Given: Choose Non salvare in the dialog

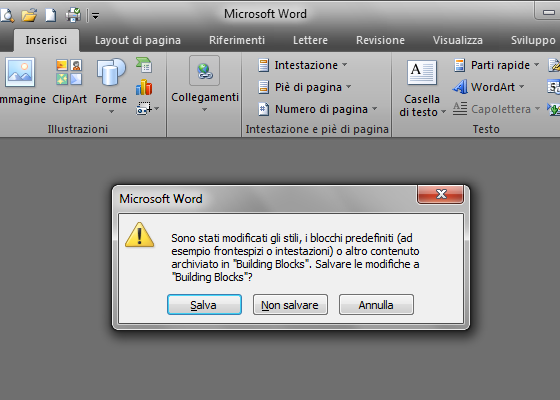Looking at the screenshot, I should pyautogui.click(x=290, y=305).
